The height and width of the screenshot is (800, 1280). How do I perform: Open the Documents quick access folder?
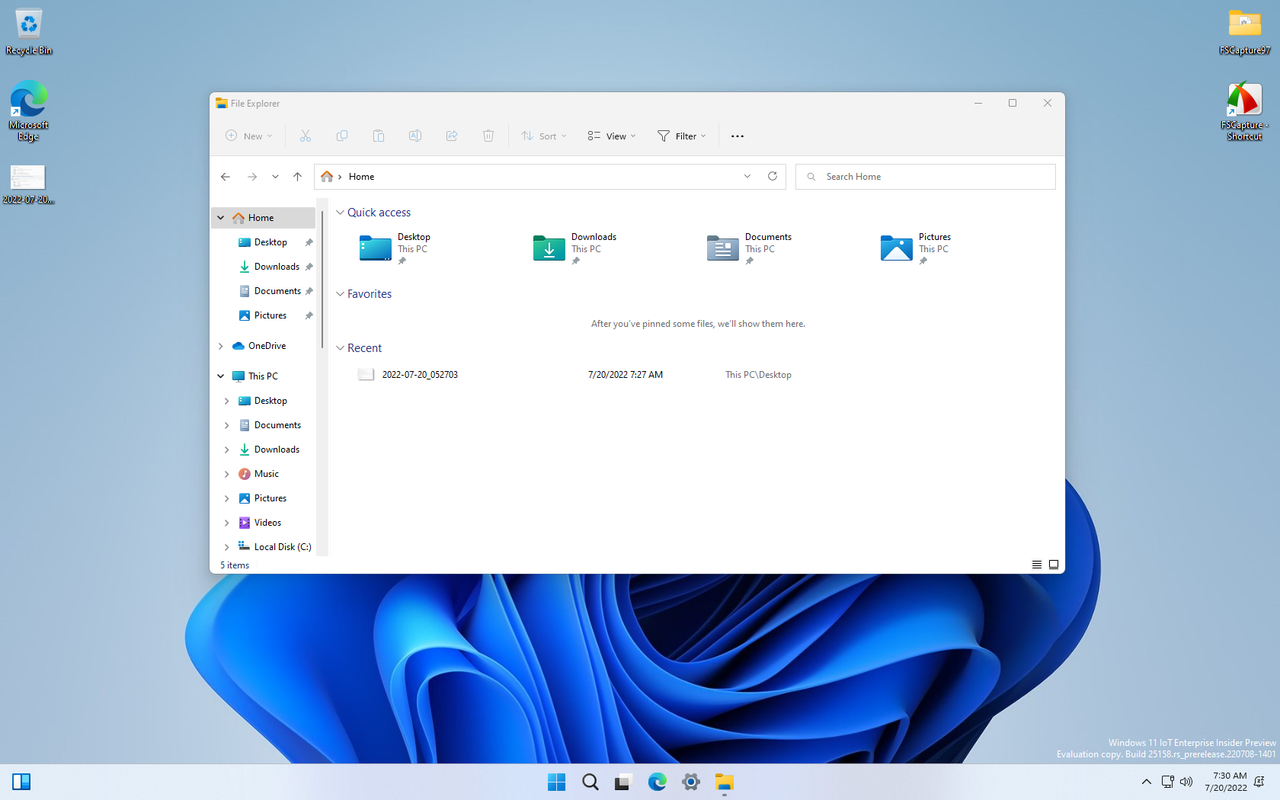tap(749, 247)
